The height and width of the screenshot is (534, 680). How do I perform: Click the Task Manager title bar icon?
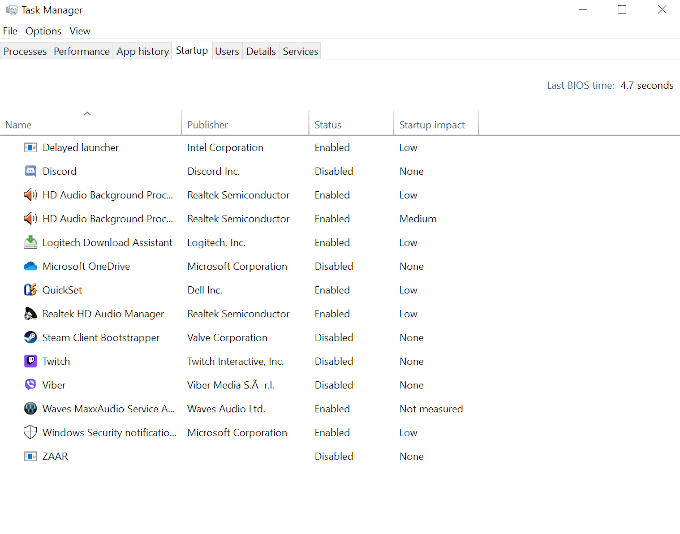pyautogui.click(x=10, y=10)
